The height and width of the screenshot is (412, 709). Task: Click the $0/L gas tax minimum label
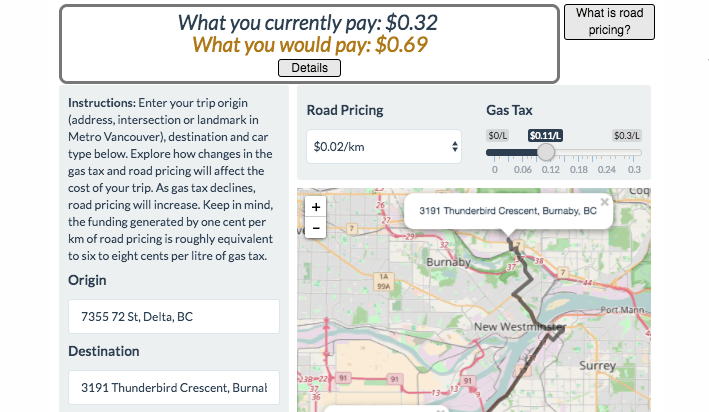pyautogui.click(x=497, y=136)
